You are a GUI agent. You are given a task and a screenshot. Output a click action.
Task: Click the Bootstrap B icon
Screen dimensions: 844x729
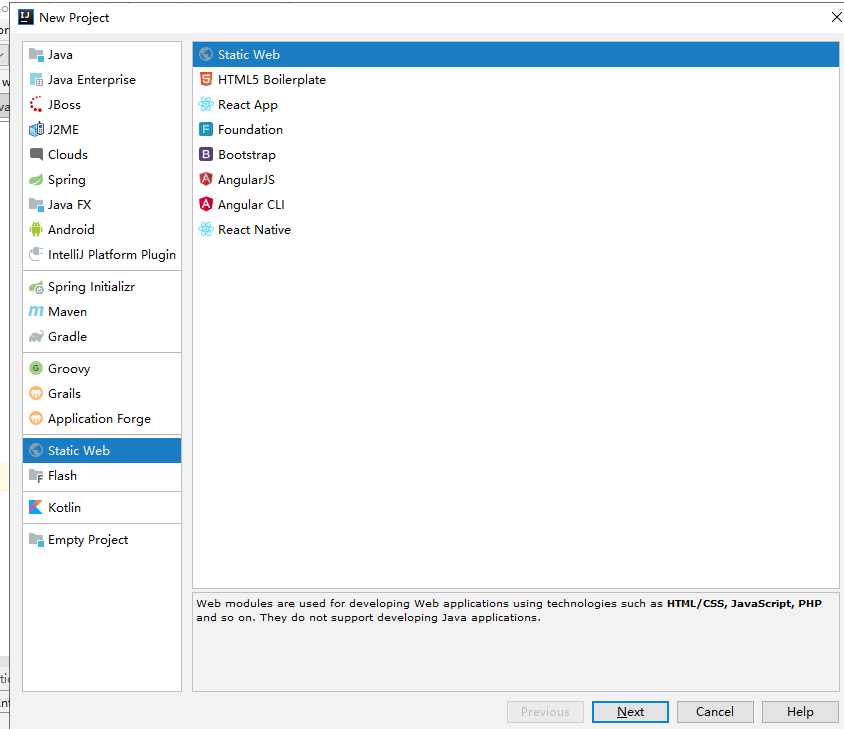point(206,155)
